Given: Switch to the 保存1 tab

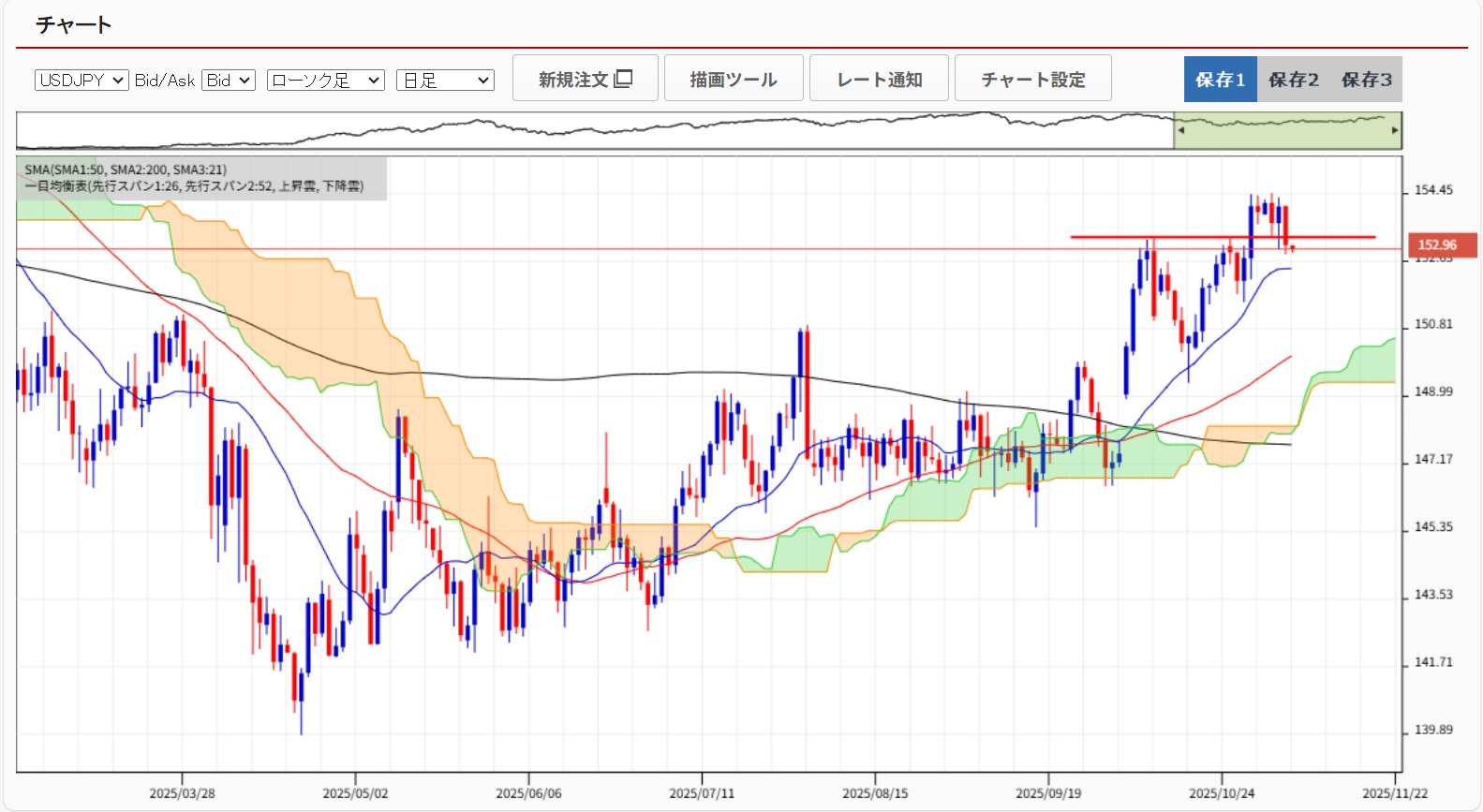Looking at the screenshot, I should [1220, 80].
